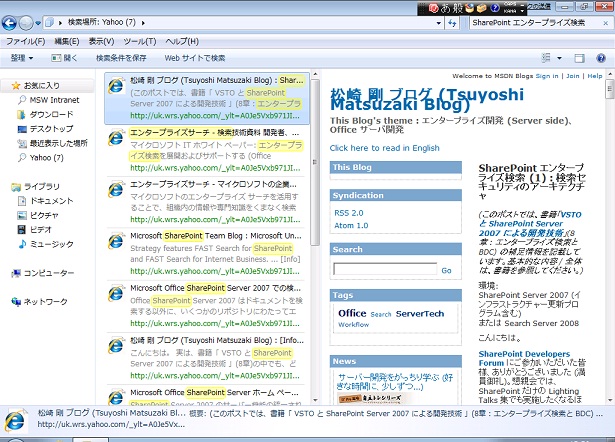Click the SharePoint search input field
615x442 pixels.
click(535, 23)
